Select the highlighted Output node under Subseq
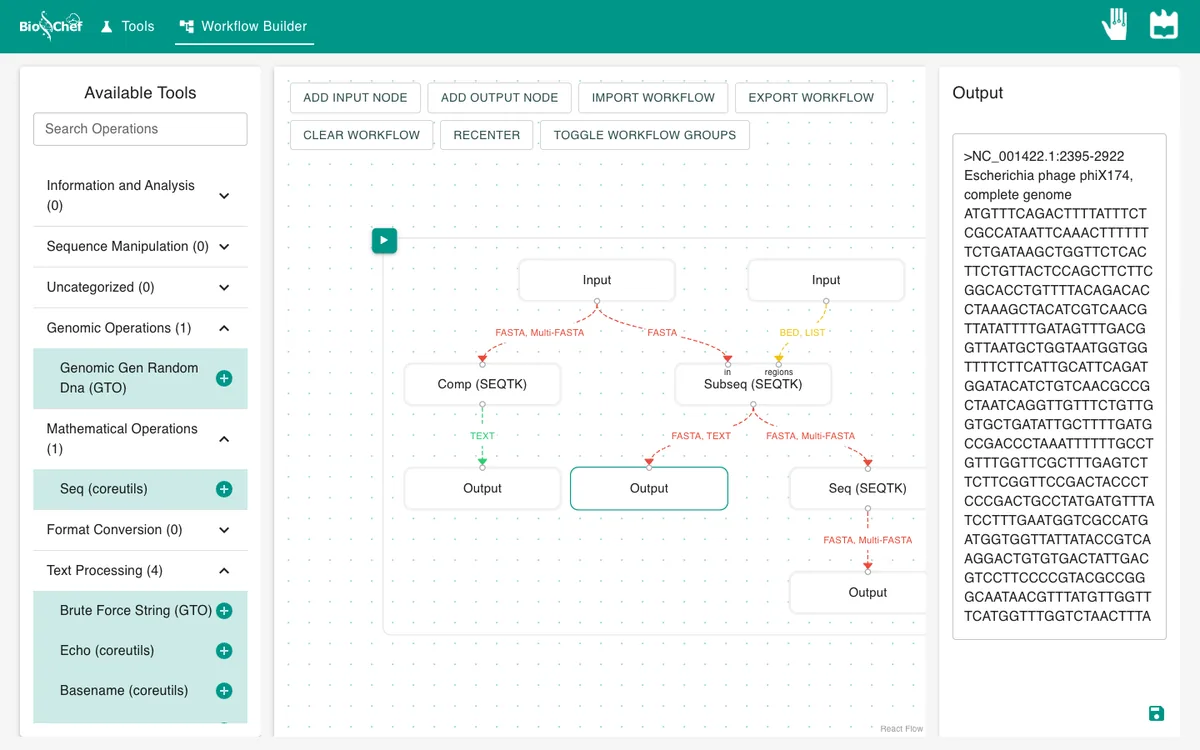The width and height of the screenshot is (1200, 750). pyautogui.click(x=649, y=488)
